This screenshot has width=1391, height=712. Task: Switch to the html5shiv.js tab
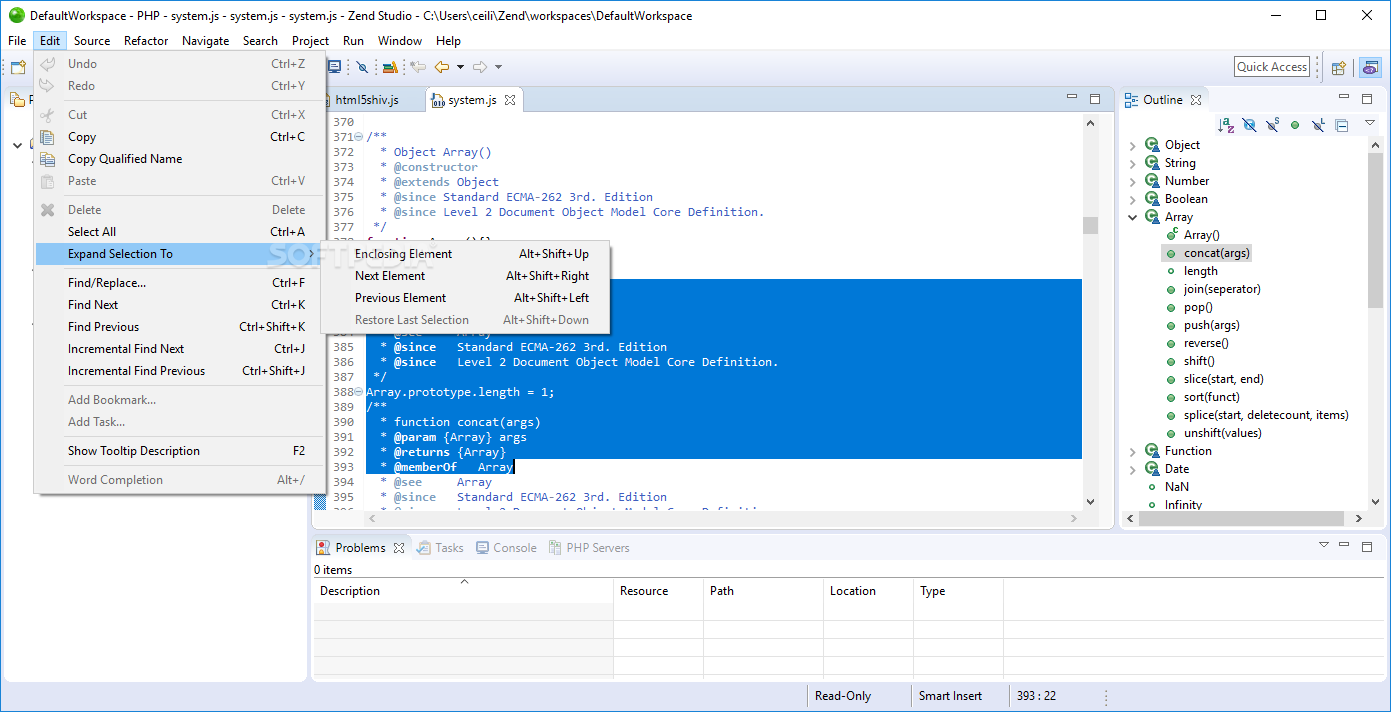tap(367, 100)
